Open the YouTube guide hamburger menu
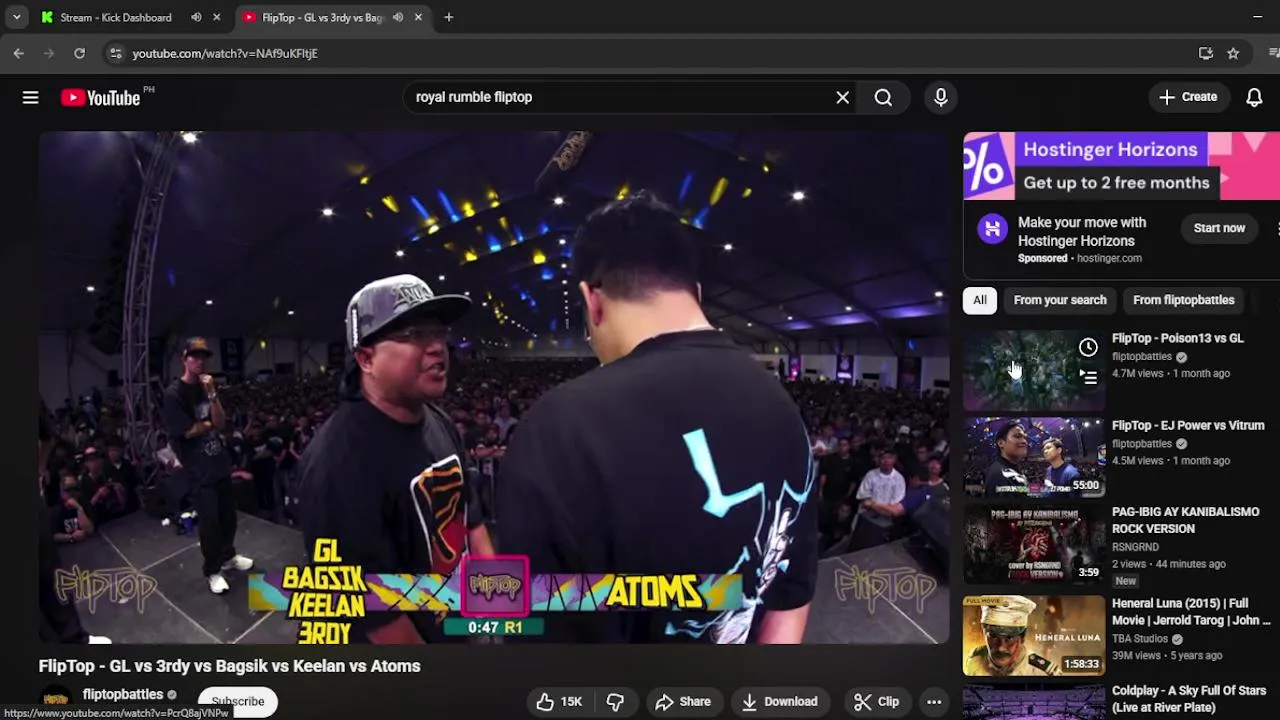 coord(30,97)
